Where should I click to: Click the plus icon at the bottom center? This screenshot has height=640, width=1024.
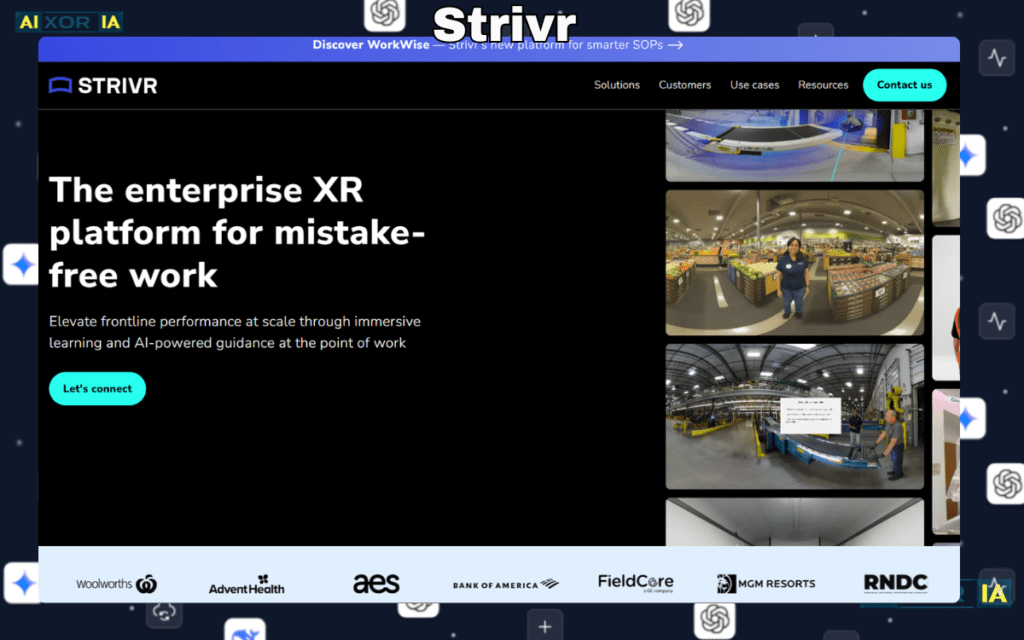(543, 625)
